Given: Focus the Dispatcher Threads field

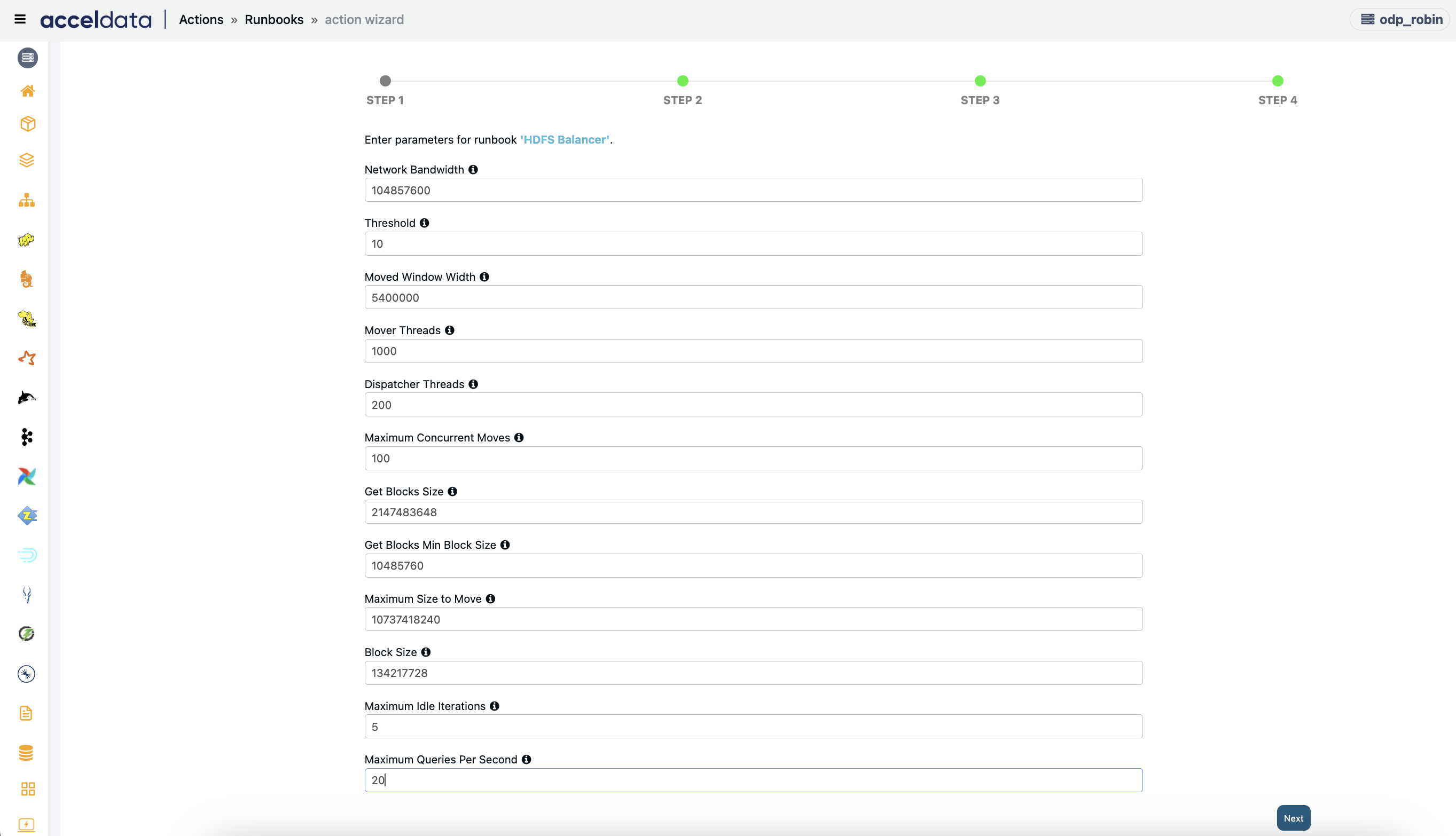Looking at the screenshot, I should (x=754, y=405).
